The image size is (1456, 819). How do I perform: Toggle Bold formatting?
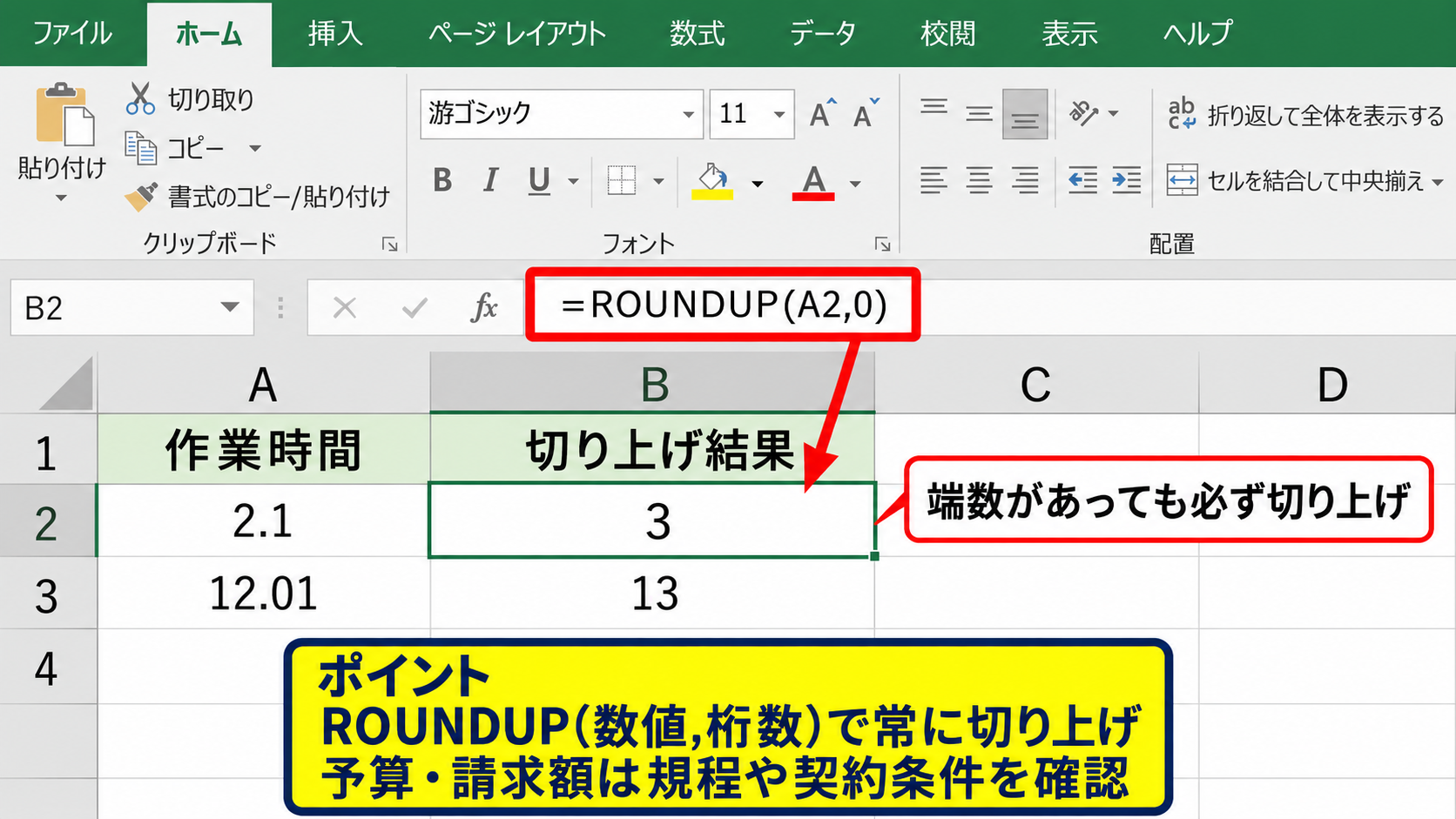[442, 181]
